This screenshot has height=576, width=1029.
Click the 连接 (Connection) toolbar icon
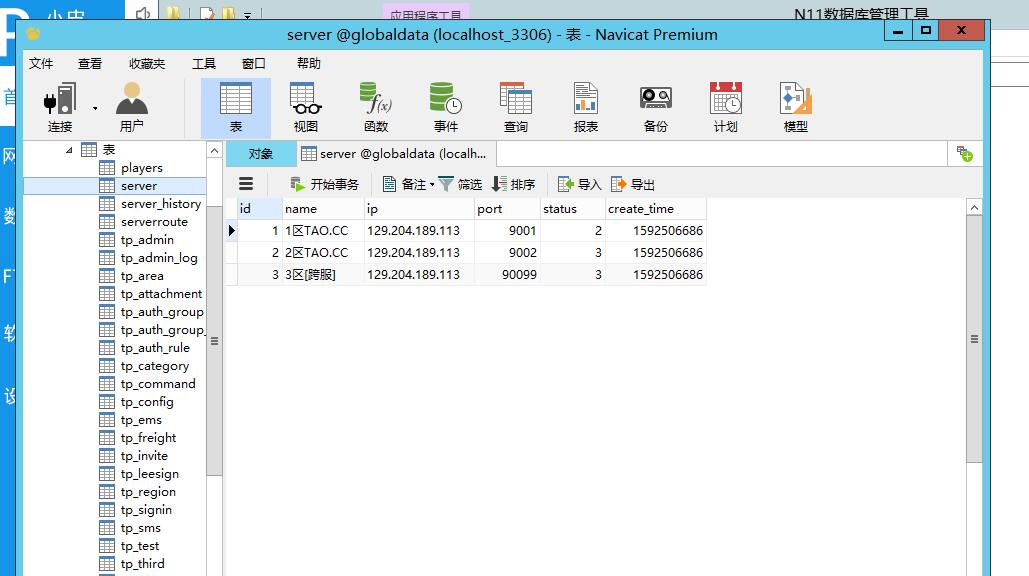pyautogui.click(x=60, y=106)
